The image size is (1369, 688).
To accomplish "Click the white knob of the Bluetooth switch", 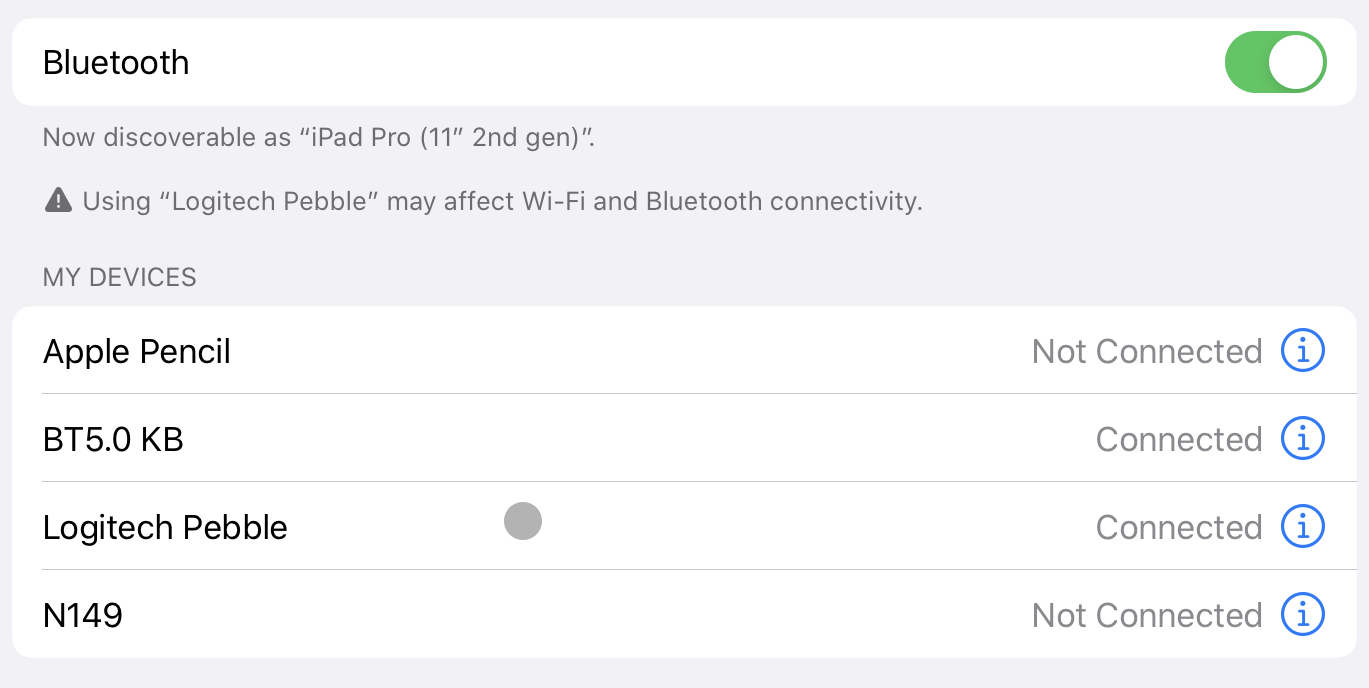I will (1296, 62).
